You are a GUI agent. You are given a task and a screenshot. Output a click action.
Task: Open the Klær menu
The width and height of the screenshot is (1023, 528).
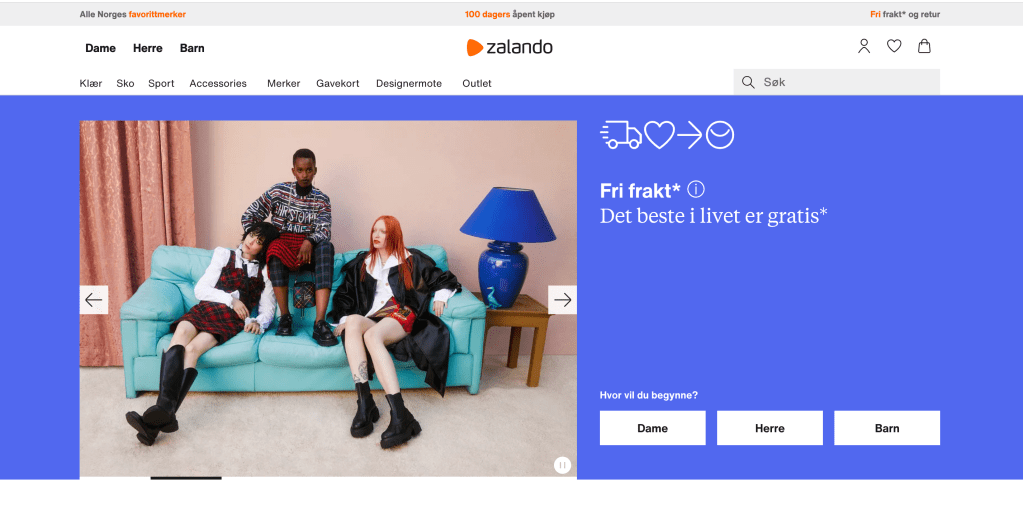(91, 84)
